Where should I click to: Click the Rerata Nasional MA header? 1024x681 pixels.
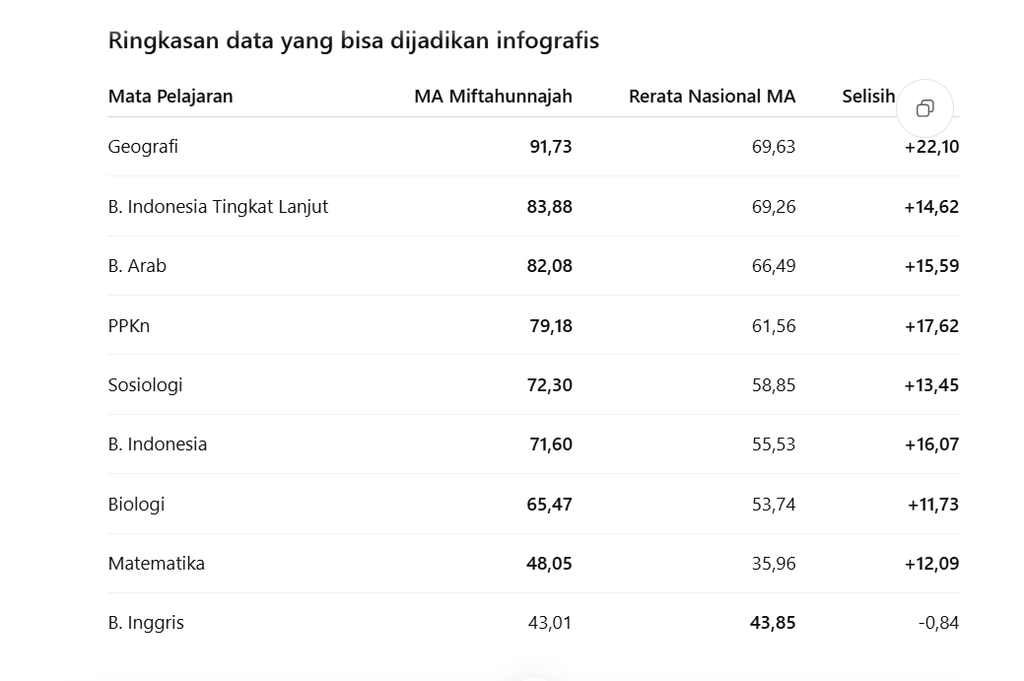click(x=712, y=97)
